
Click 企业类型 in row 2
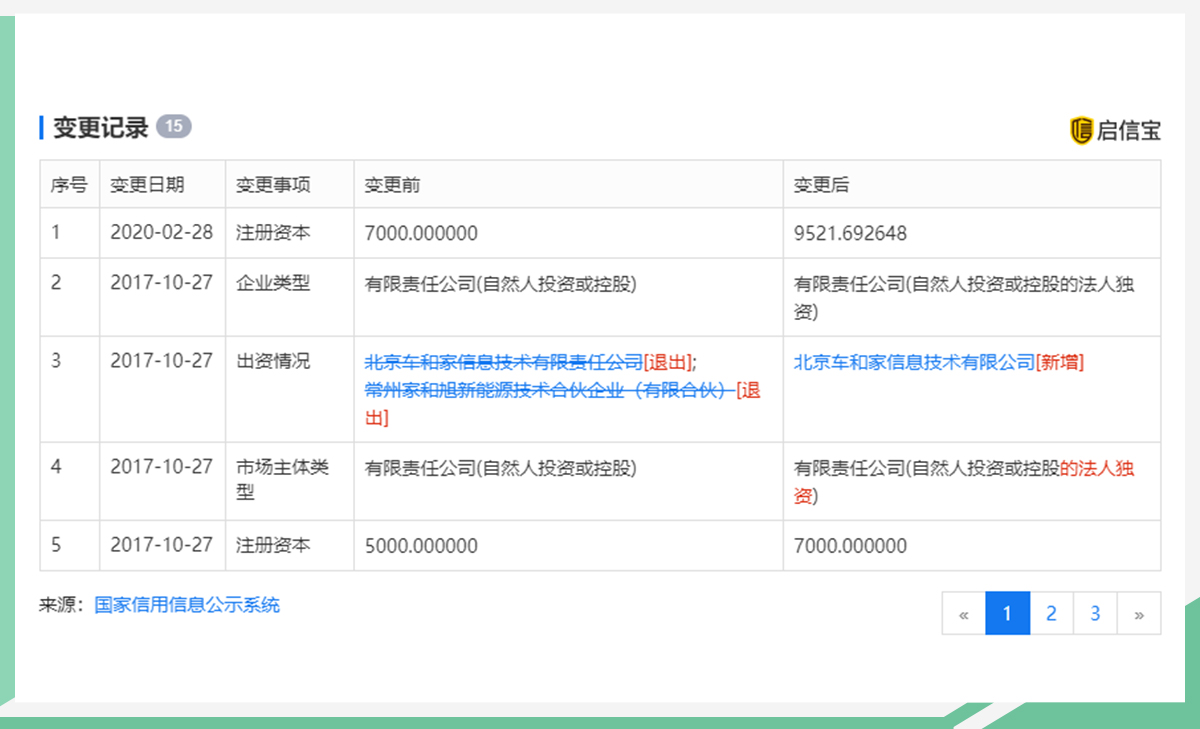point(273,283)
